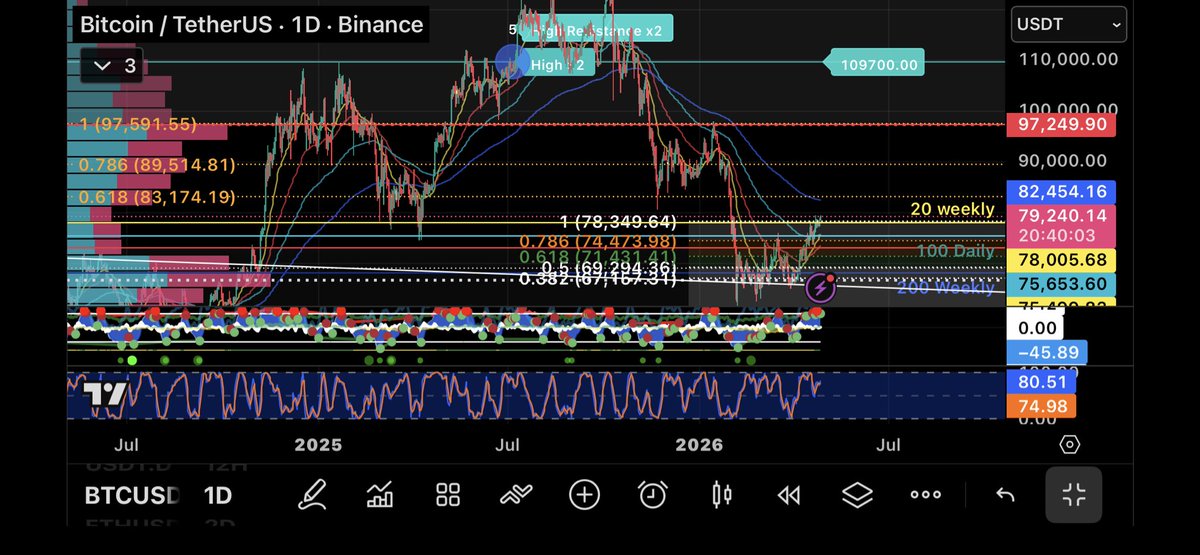Change the 1D timeframe interval
This screenshot has height=555, width=1200.
217,495
